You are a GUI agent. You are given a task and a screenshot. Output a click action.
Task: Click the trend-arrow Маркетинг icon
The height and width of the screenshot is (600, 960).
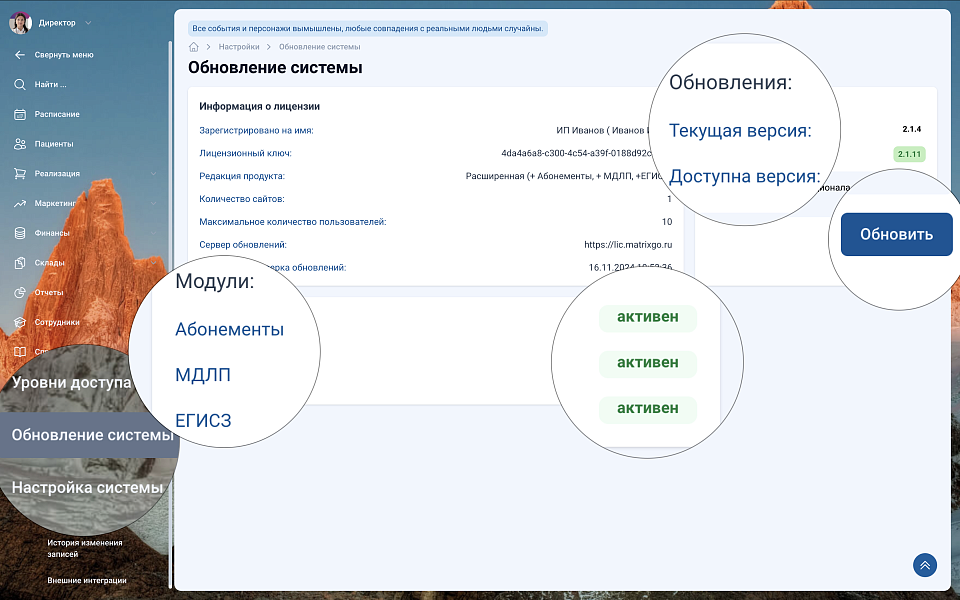(20, 204)
